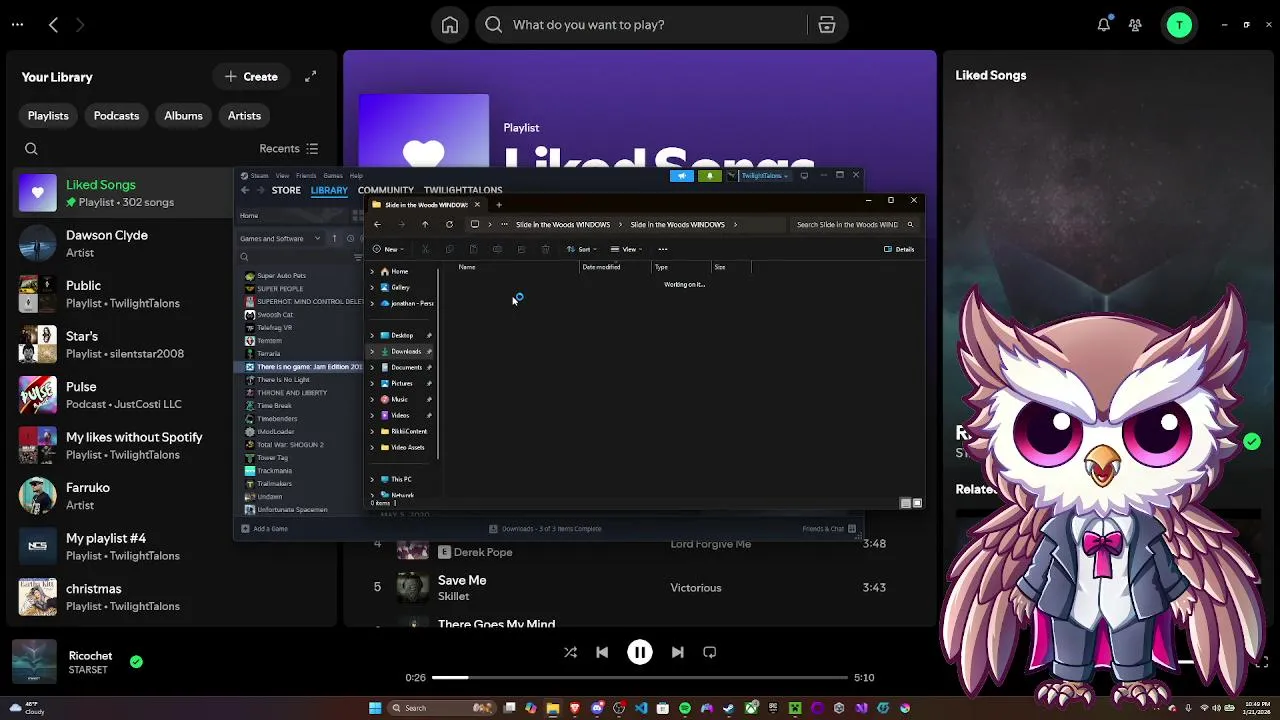This screenshot has width=1280, height=720.
Task: Filter Your Library by Podcasts
Action: 116,116
